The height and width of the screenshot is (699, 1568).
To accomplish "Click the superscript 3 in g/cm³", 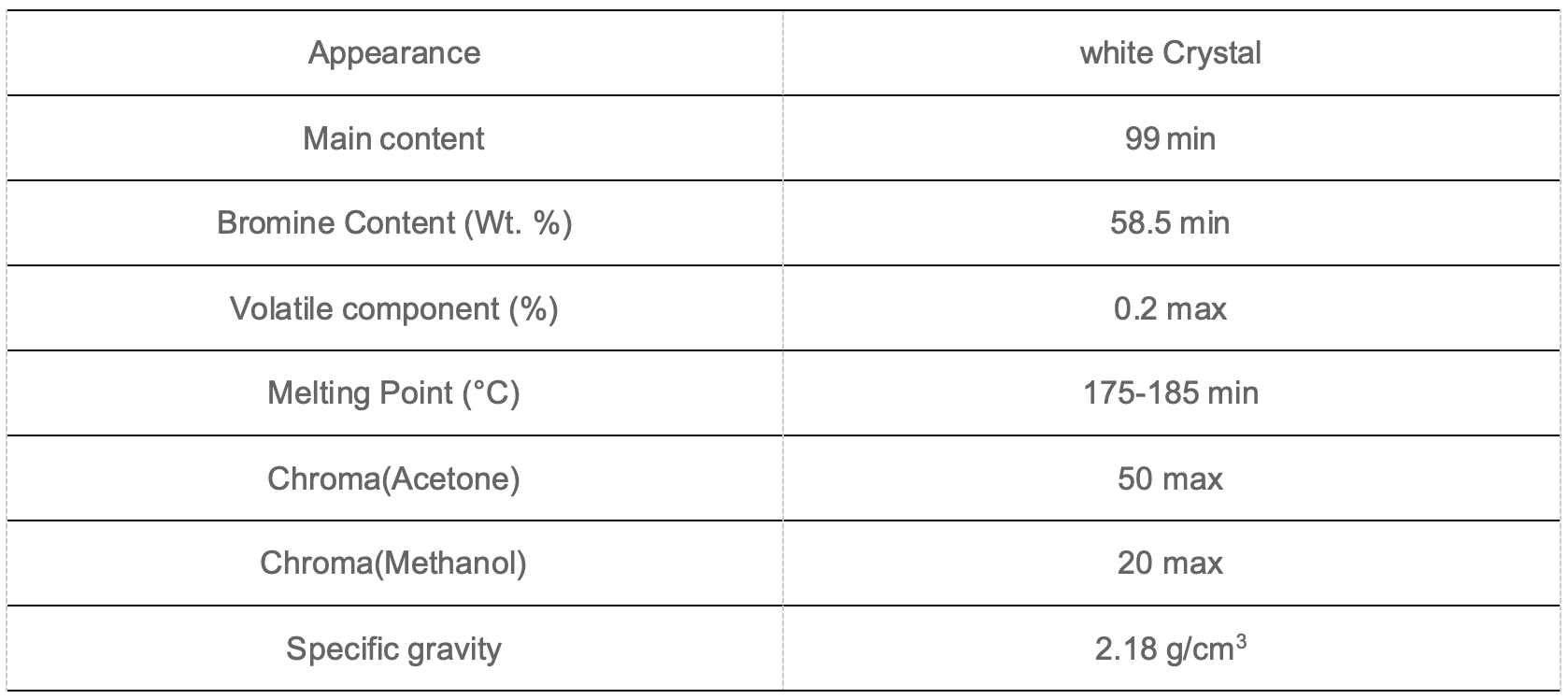I will (x=1242, y=640).
